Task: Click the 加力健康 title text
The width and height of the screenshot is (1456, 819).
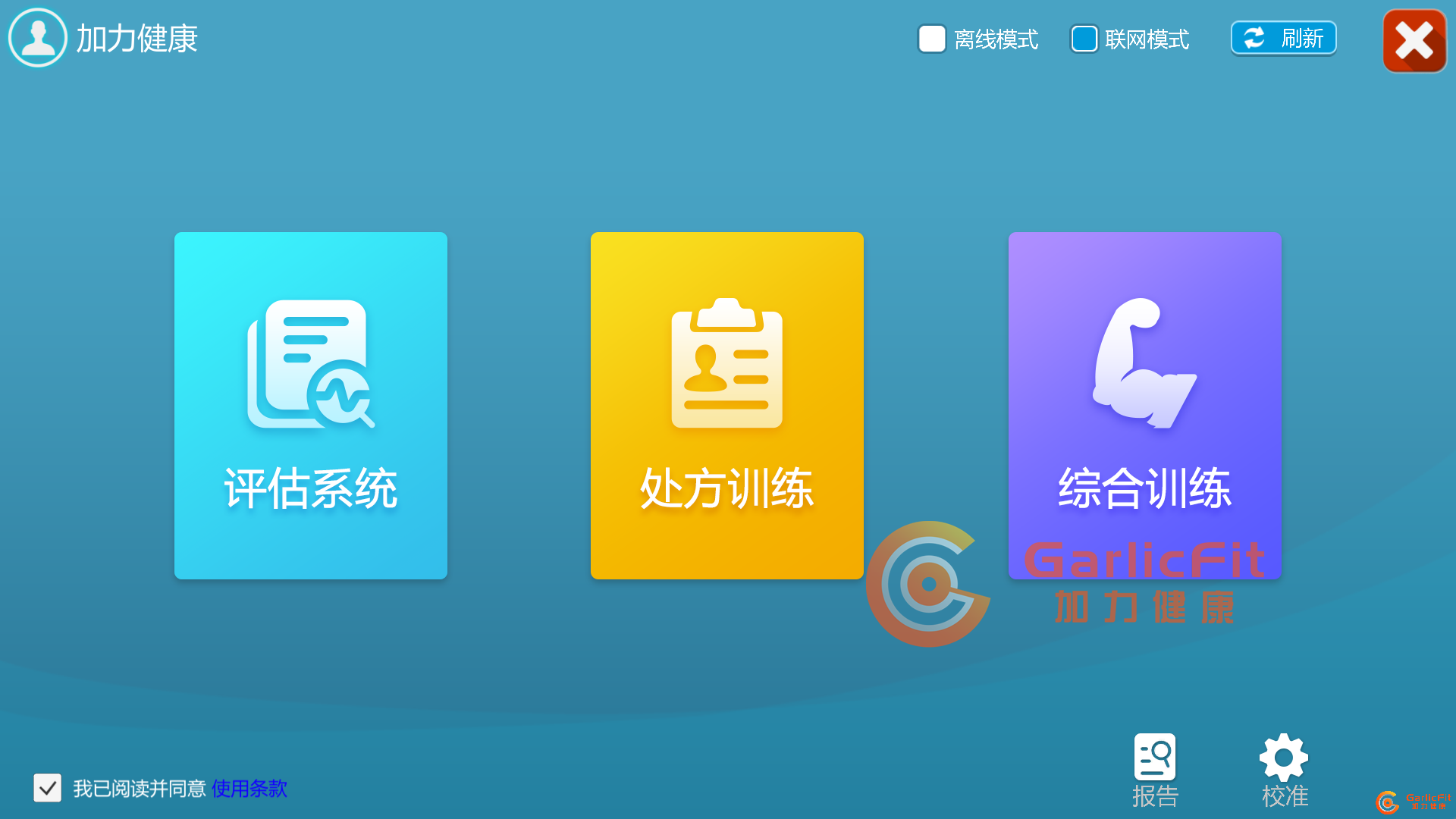Action: [x=136, y=39]
